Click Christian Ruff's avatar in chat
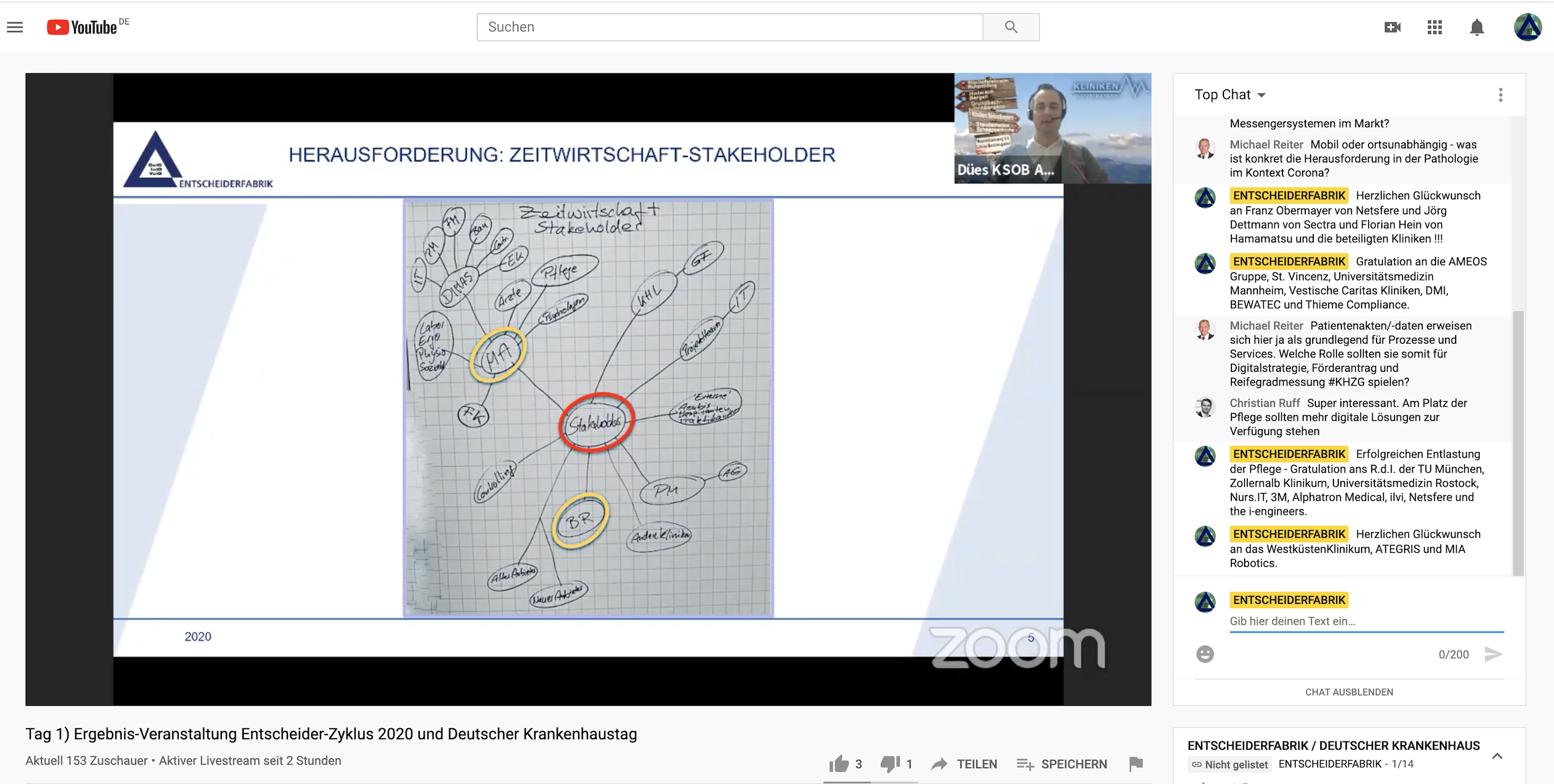Screen dimensions: 1554x784 pyautogui.click(x=1205, y=407)
